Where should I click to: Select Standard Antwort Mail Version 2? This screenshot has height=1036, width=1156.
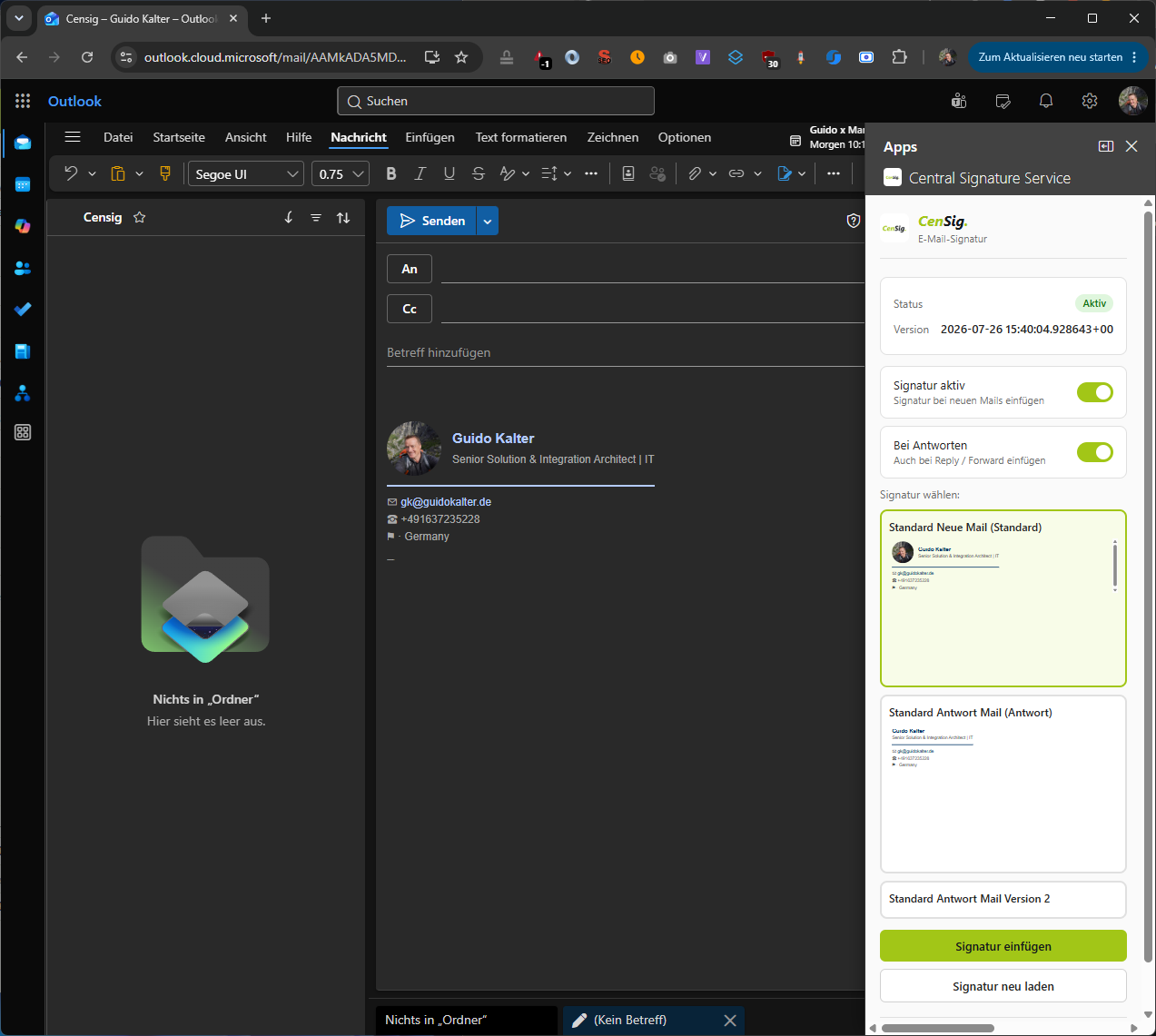[1003, 899]
